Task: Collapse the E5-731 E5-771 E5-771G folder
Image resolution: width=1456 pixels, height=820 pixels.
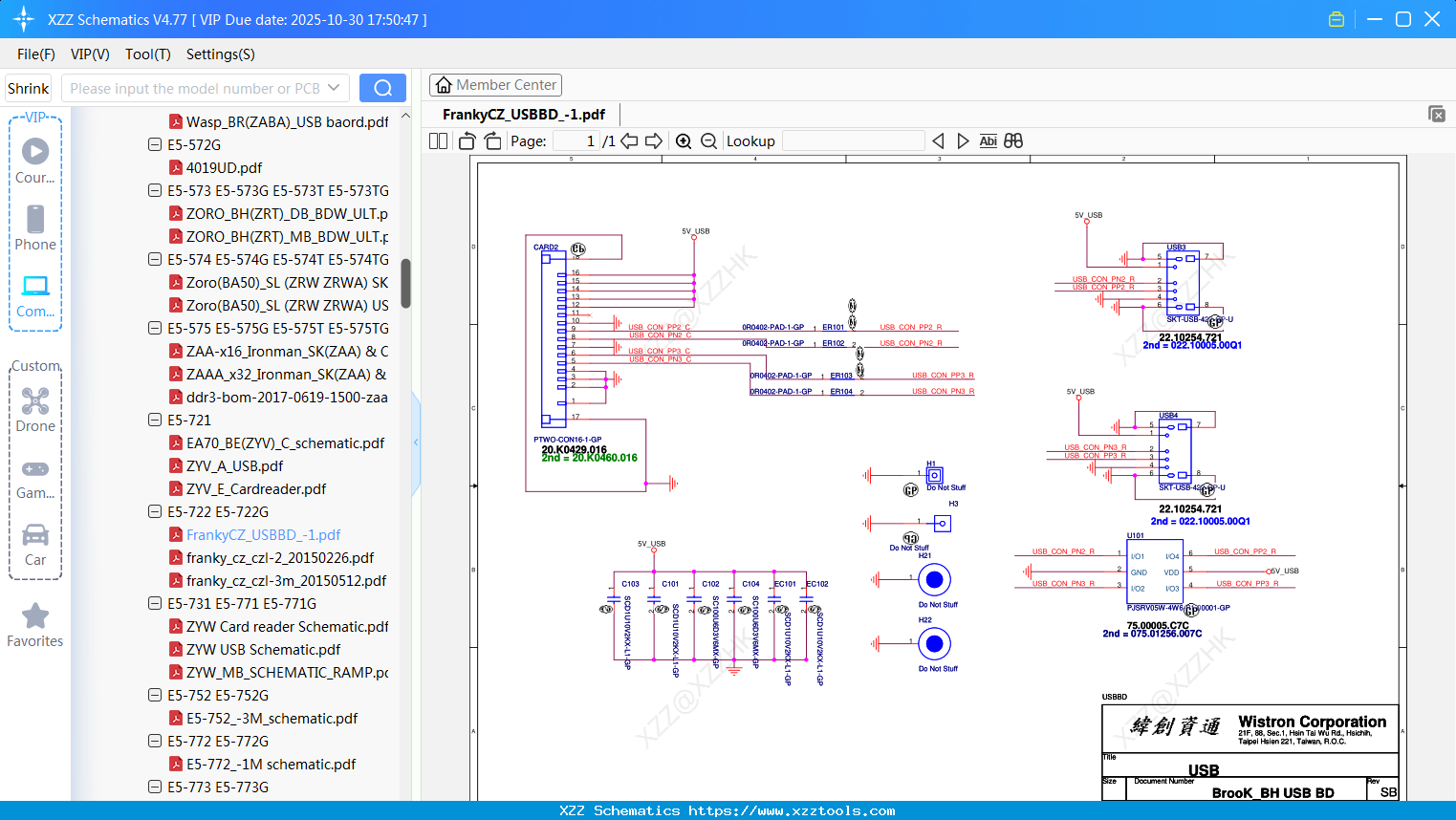Action: pos(155,603)
